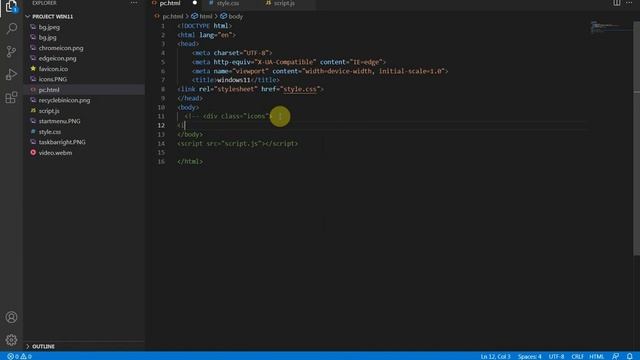Switch to the style.css tab
Screen dimensions: 640x360
click(228, 3)
